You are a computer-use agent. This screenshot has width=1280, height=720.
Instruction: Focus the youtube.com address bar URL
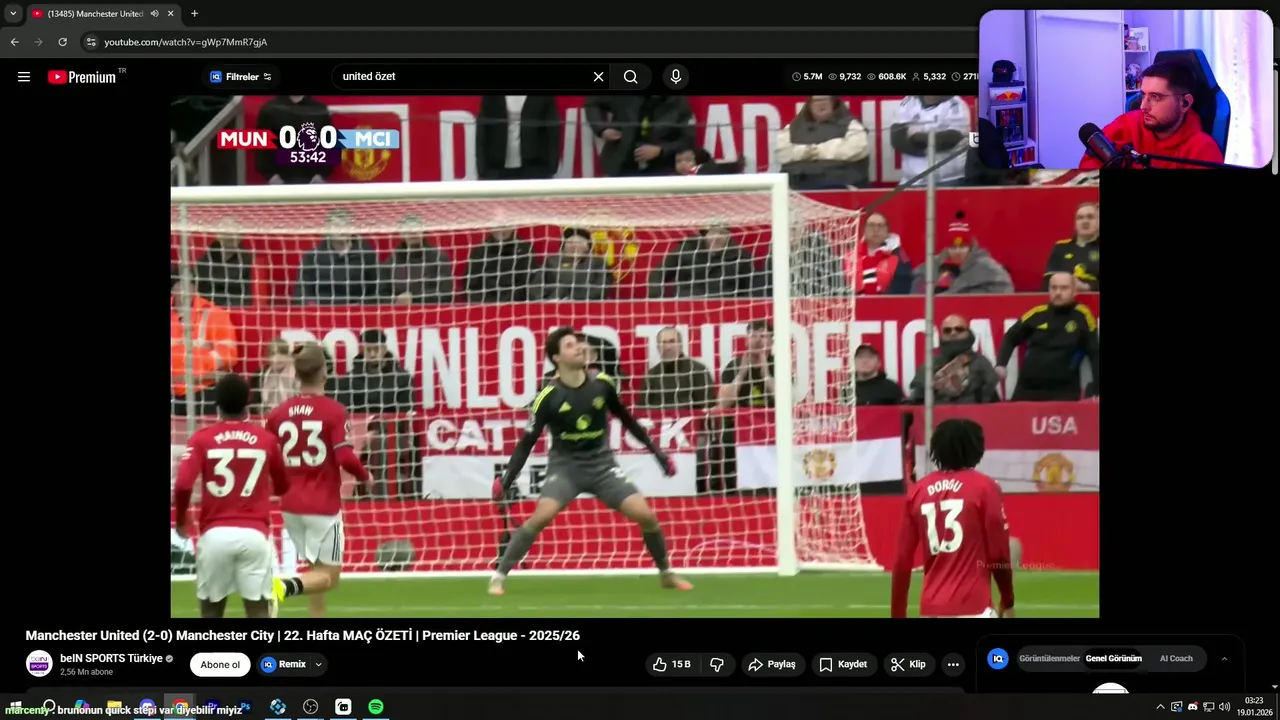pyautogui.click(x=185, y=42)
